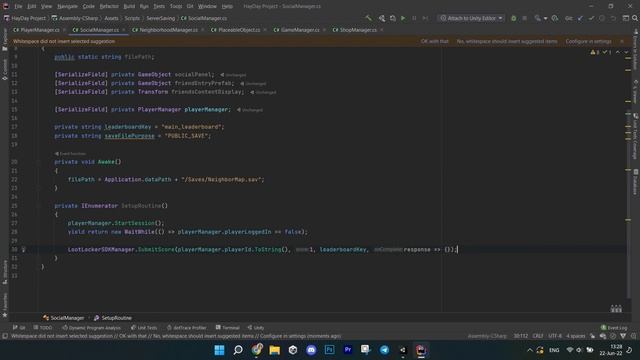Click 'No, whitespace should insert suggested items' link
The height and width of the screenshot is (360, 640).
pos(507,41)
